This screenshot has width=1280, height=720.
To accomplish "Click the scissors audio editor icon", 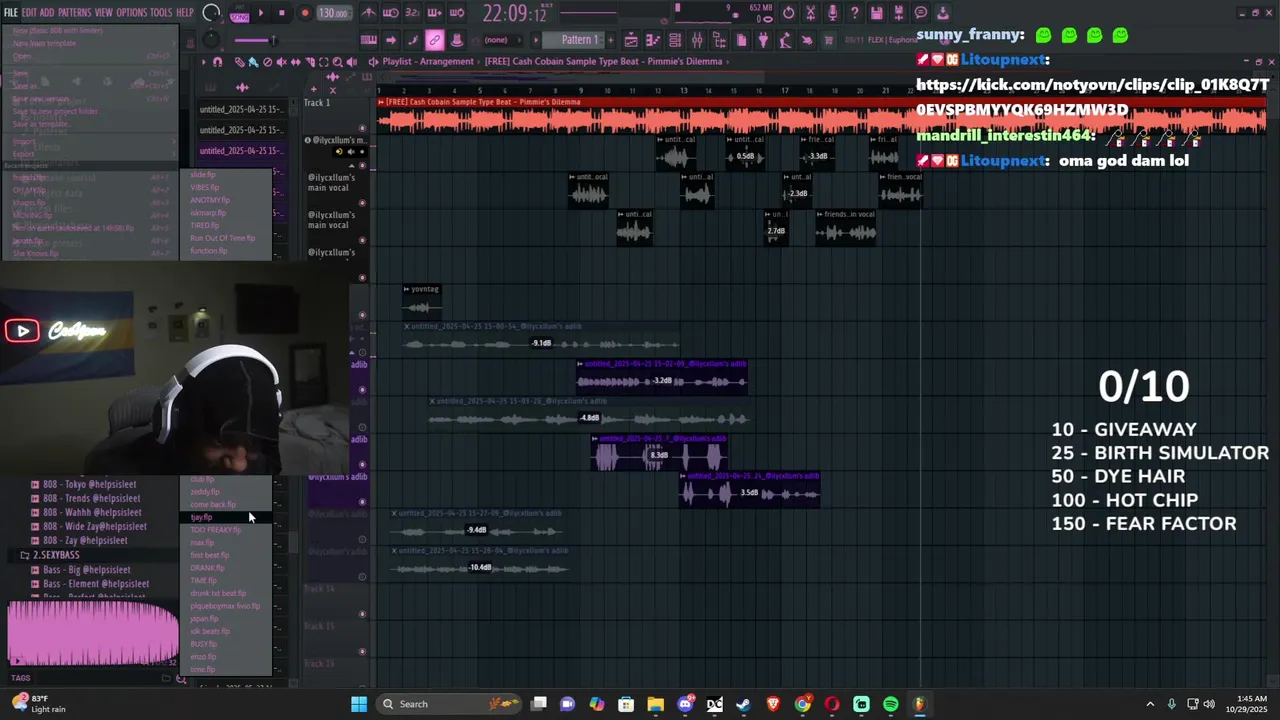I will pos(810,13).
